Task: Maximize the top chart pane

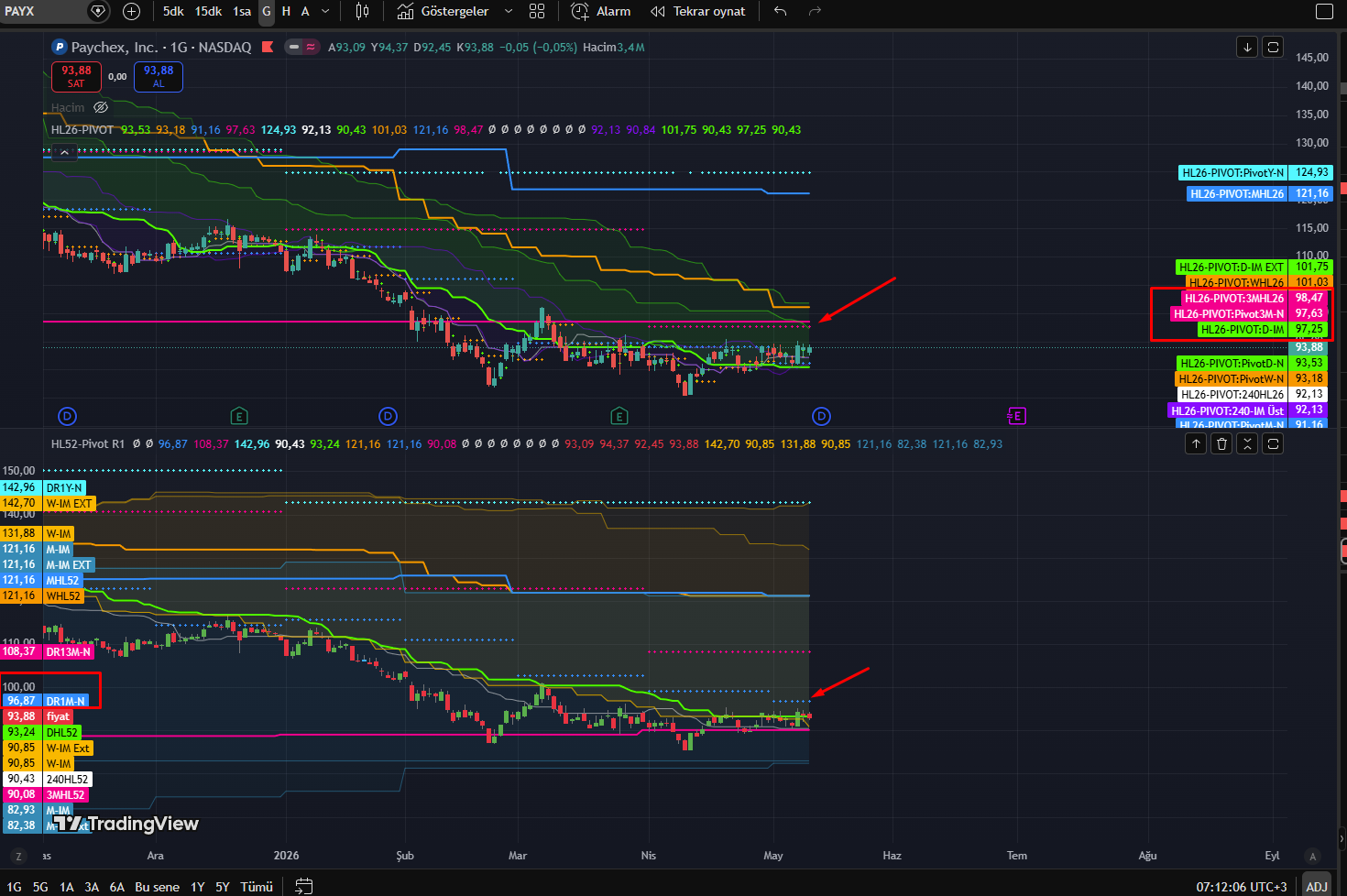Action: pos(1273,47)
